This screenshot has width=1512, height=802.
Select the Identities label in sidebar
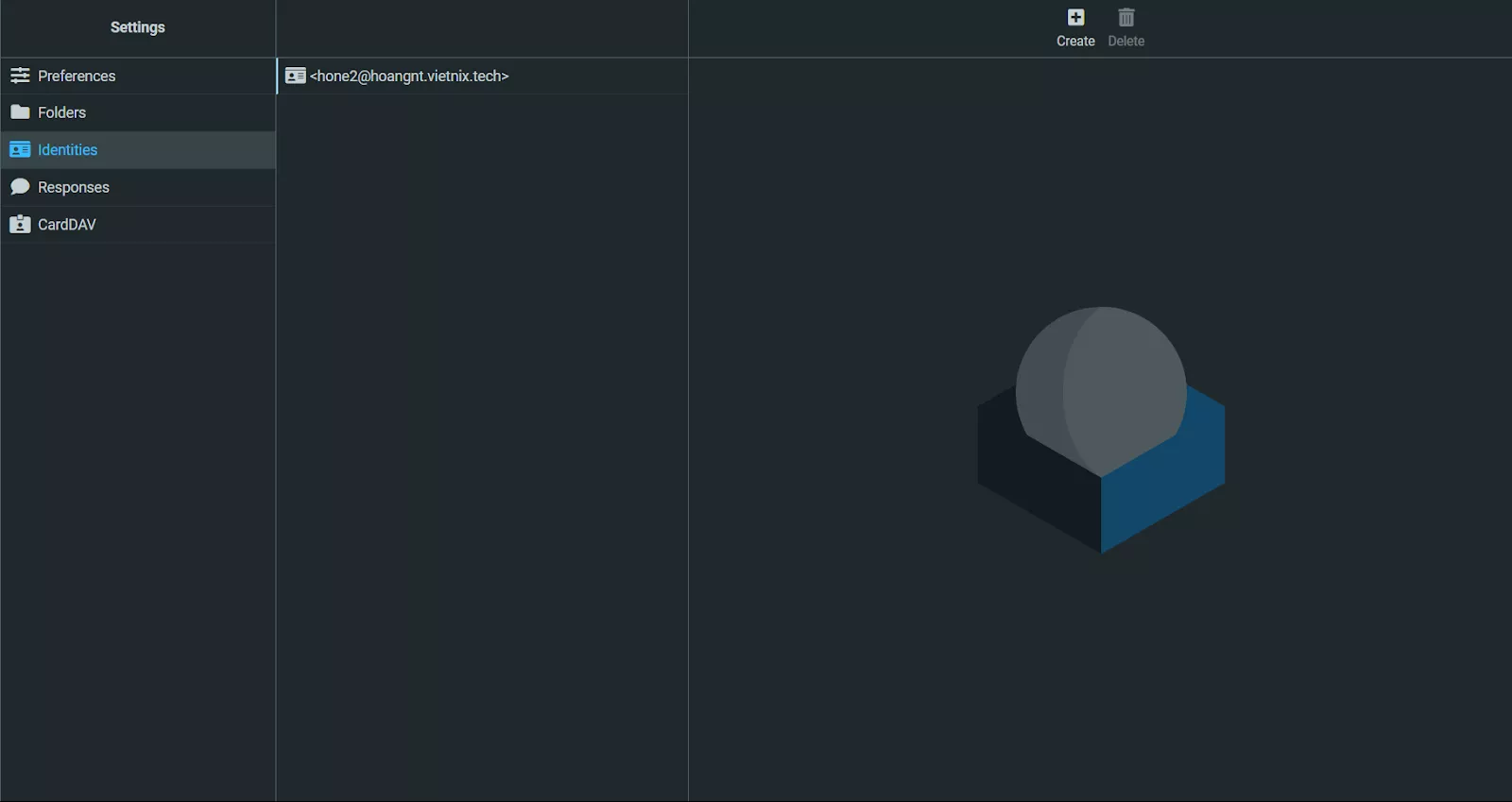(67, 149)
